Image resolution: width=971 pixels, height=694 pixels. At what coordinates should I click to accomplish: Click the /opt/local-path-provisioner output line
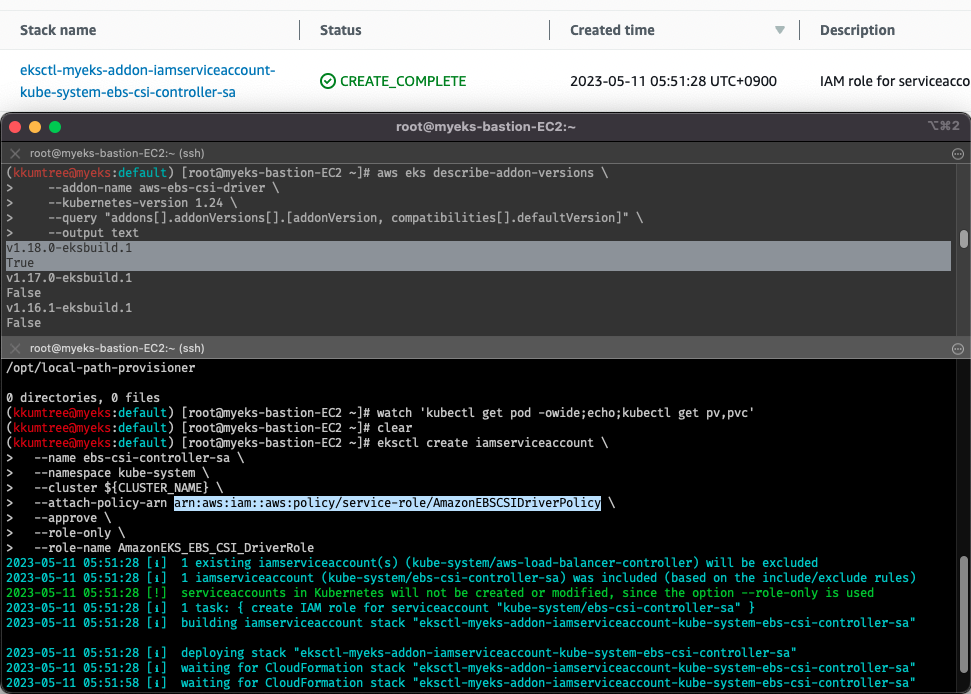pyautogui.click(x=100, y=368)
